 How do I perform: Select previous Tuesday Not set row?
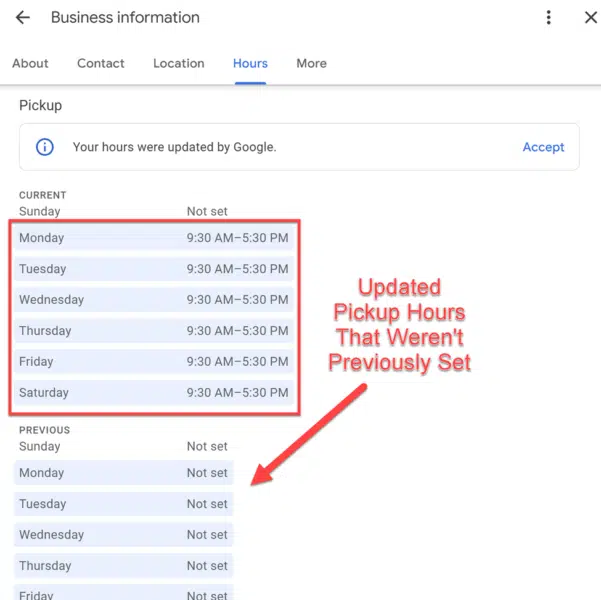click(124, 504)
